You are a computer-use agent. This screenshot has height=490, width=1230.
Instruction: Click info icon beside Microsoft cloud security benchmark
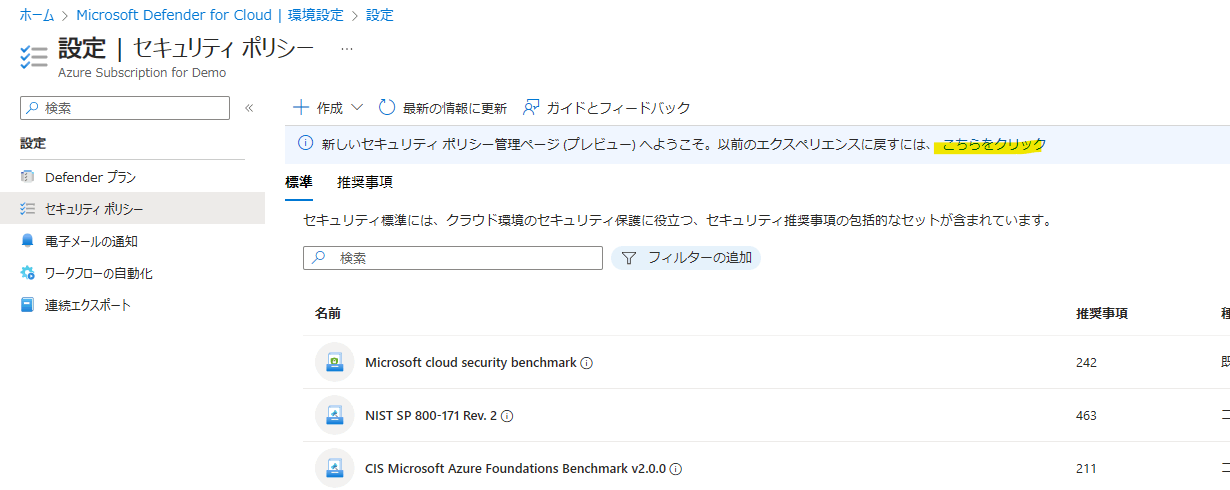(x=587, y=363)
